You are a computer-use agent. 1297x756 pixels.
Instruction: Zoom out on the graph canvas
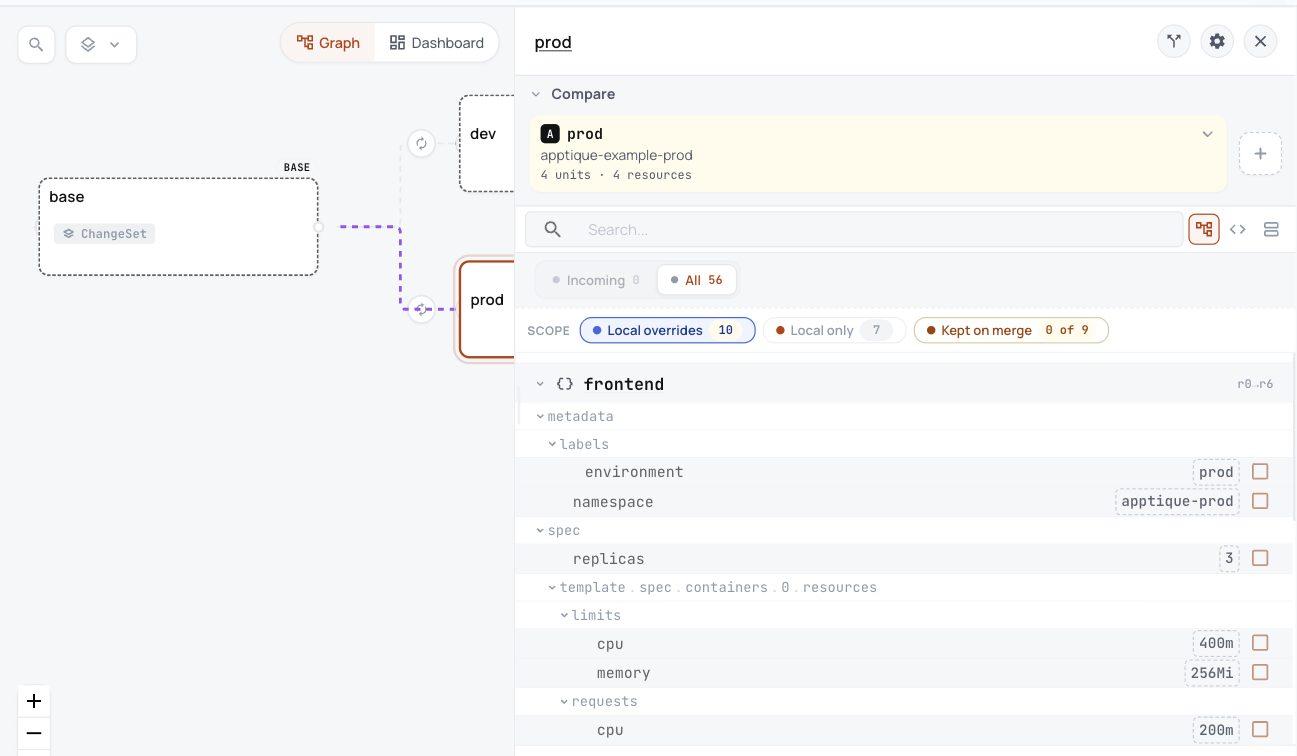(34, 733)
